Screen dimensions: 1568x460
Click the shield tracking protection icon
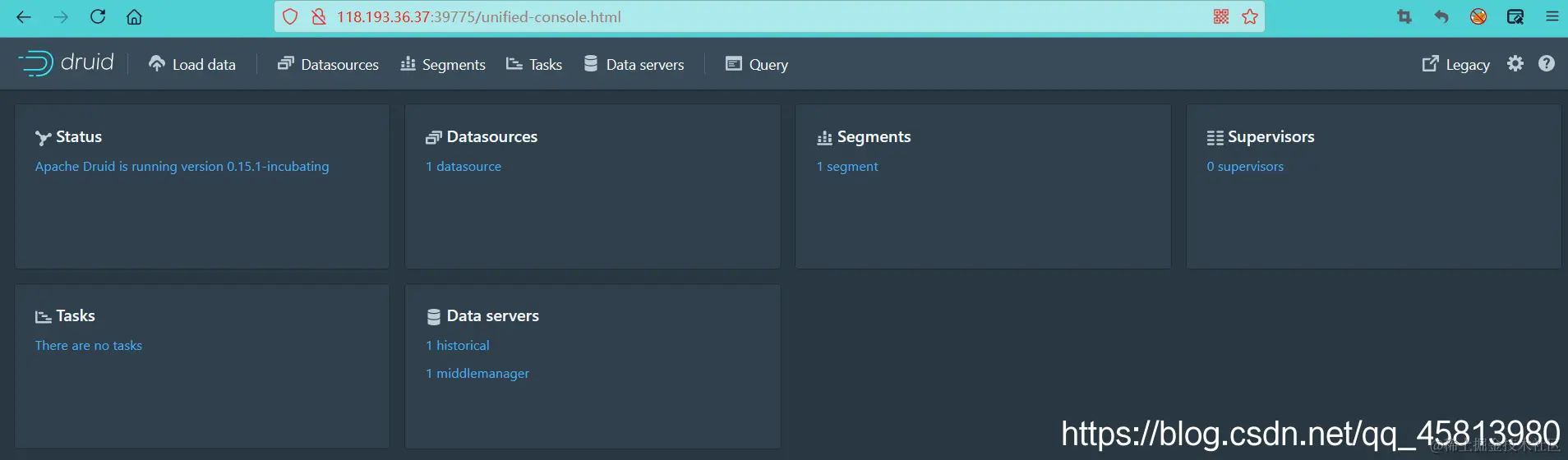(x=290, y=16)
